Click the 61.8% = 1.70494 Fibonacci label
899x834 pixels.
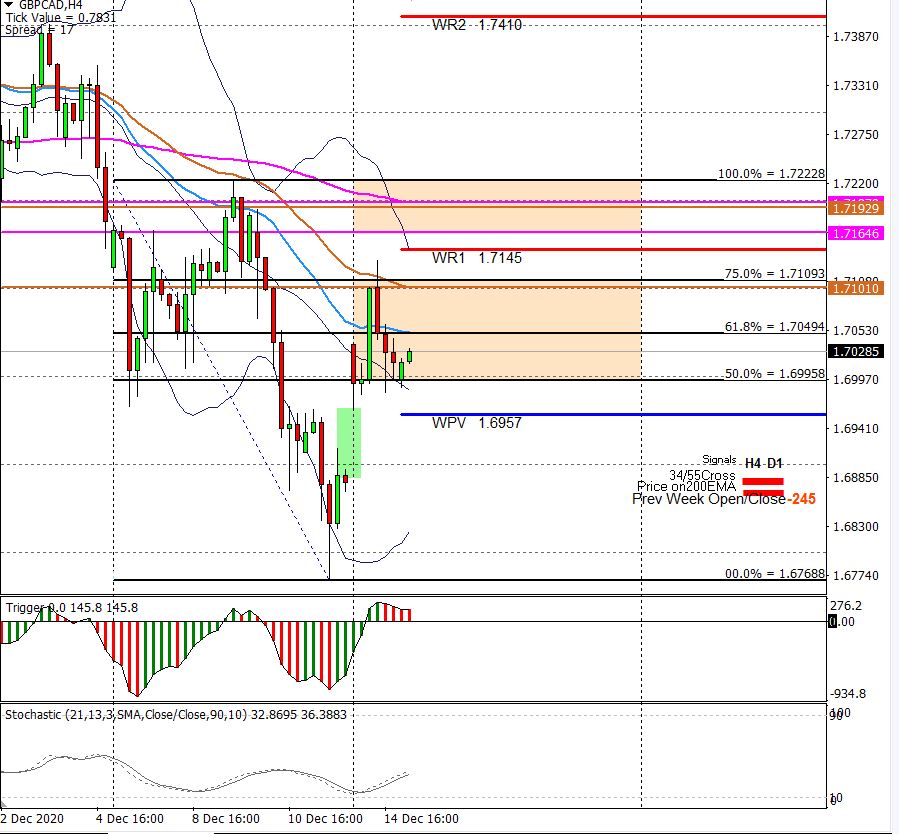coord(774,327)
